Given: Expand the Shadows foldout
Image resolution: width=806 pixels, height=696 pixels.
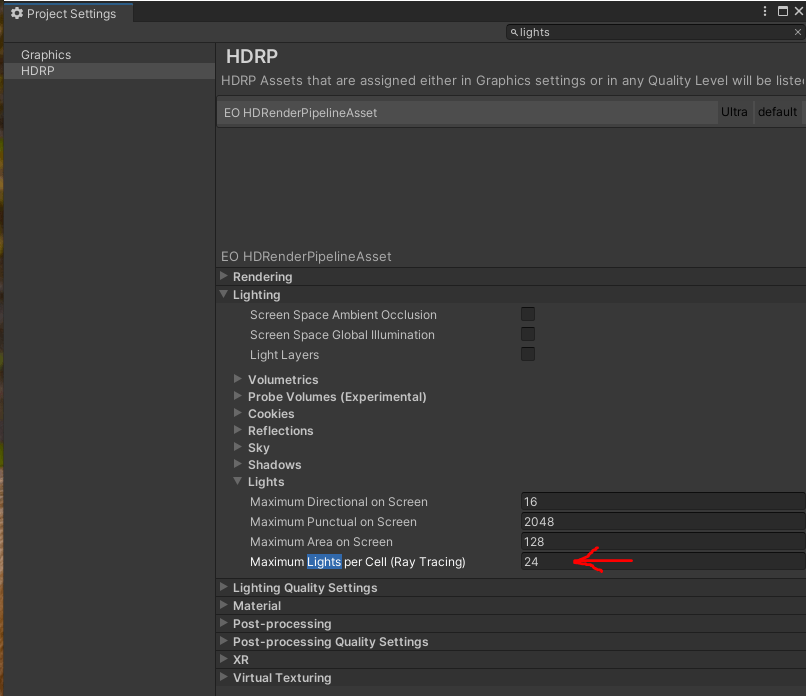Looking at the screenshot, I should tap(238, 465).
